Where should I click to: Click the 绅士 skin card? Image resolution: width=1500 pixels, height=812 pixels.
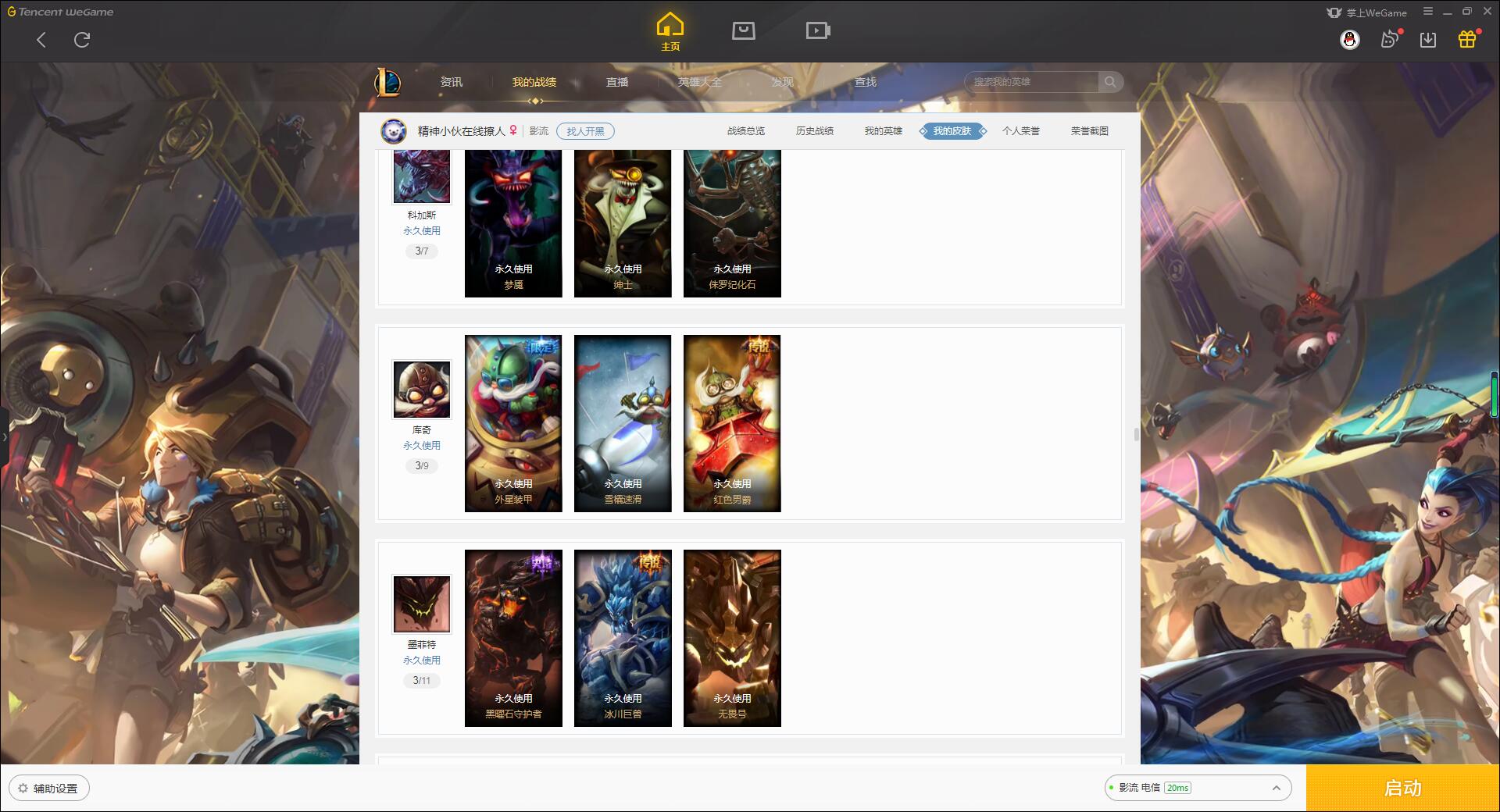(623, 223)
